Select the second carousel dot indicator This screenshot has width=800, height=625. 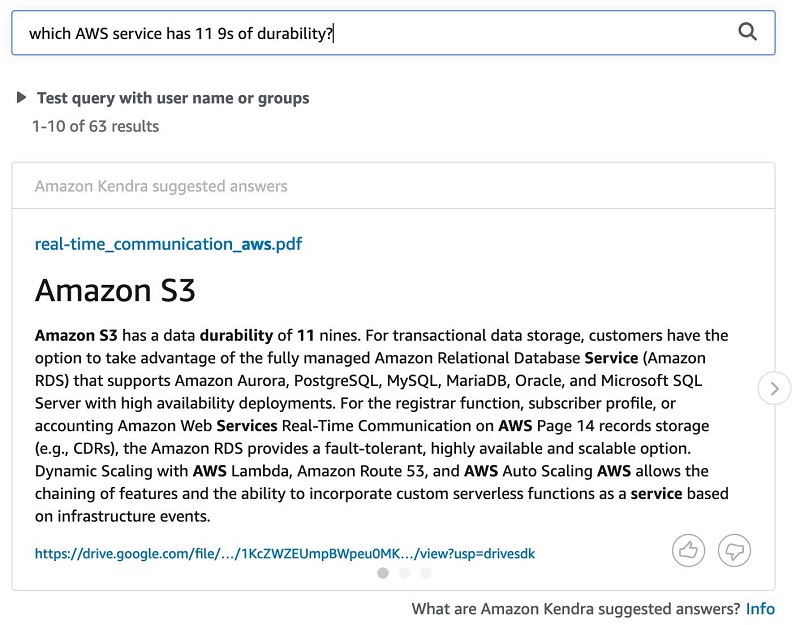coord(404,573)
